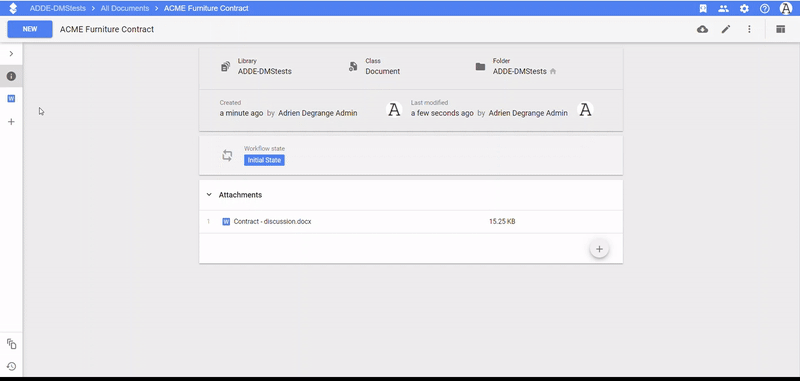Viewport: 800px width, 381px height.
Task: Click the AODocs logo in top-left corner
Action: [13, 8]
